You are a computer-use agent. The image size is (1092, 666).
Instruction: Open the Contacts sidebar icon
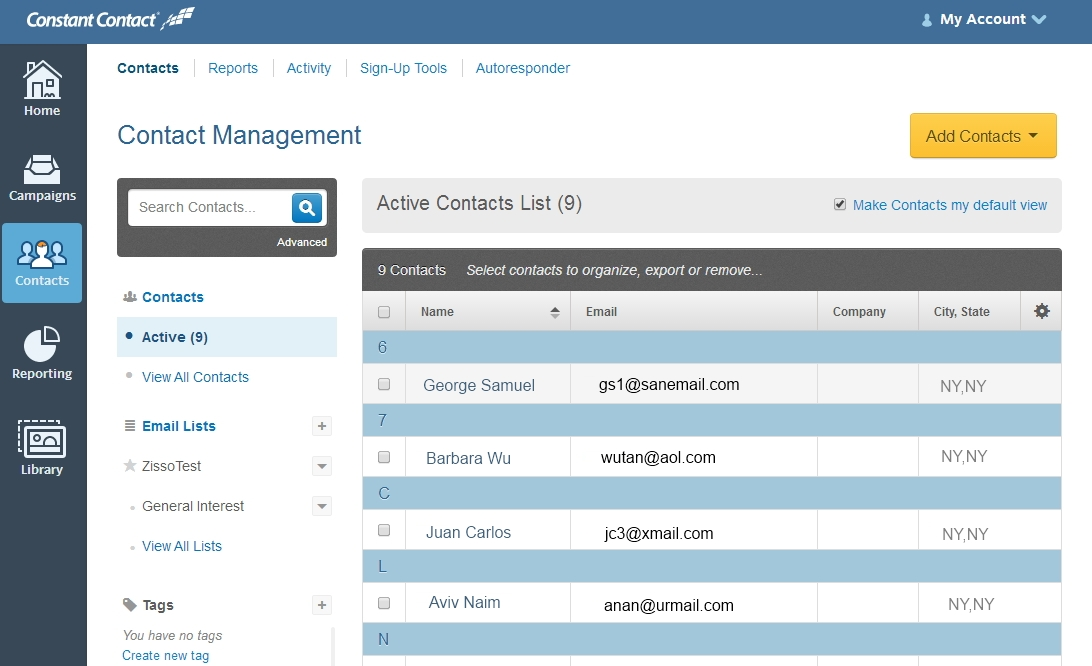(42, 262)
